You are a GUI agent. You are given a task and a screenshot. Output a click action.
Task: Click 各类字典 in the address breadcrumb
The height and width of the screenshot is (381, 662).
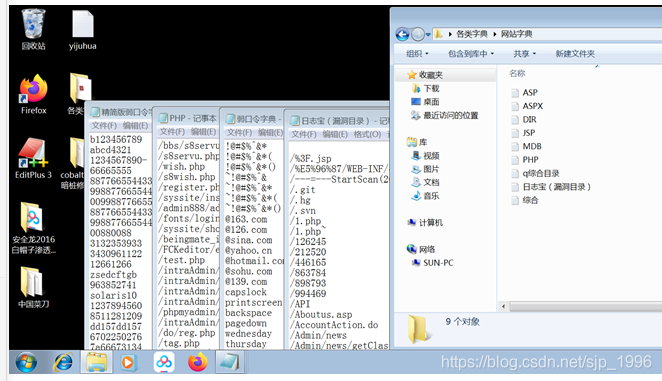[x=472, y=34]
